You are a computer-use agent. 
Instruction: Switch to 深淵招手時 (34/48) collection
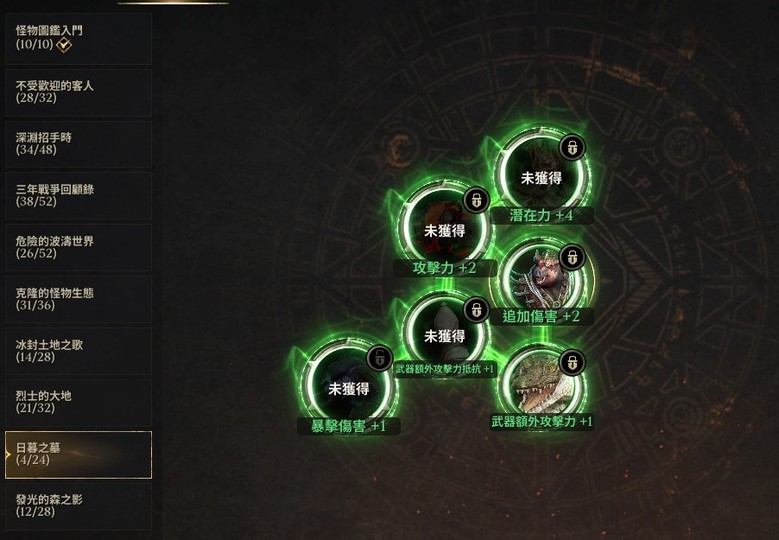(x=78, y=144)
